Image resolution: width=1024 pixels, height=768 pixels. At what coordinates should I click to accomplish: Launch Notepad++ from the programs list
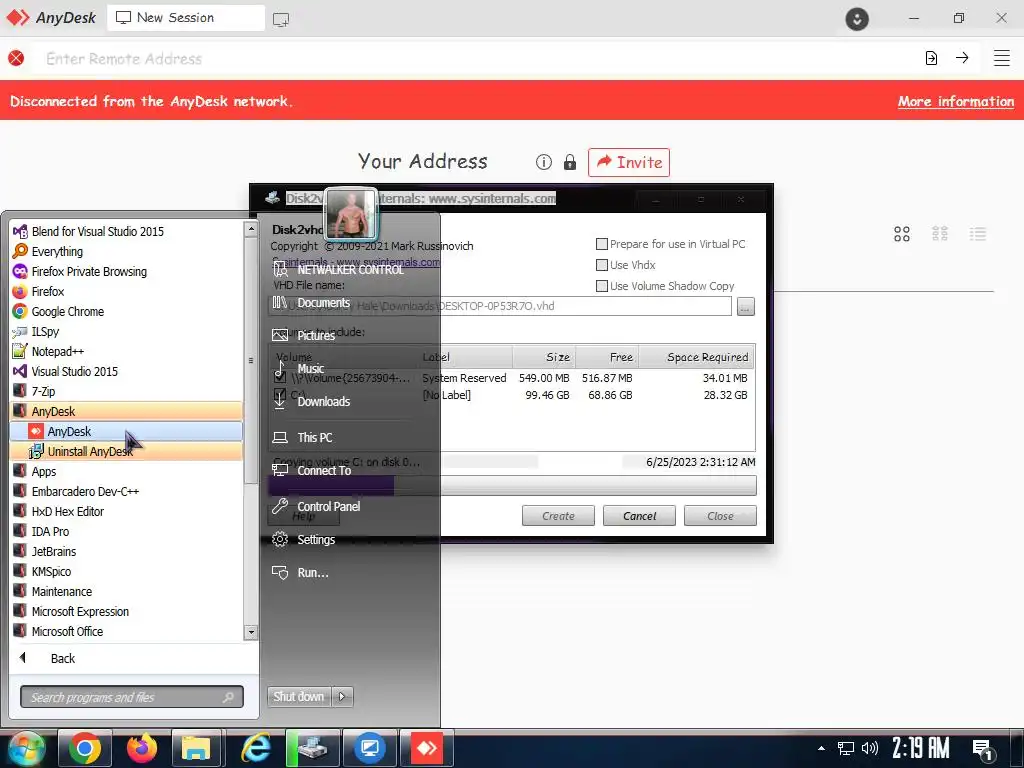point(57,351)
